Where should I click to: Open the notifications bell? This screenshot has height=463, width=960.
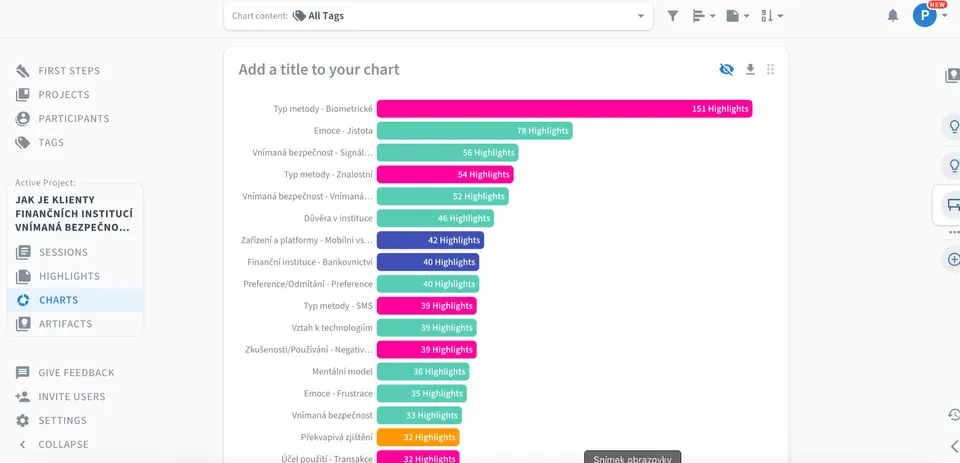click(893, 16)
